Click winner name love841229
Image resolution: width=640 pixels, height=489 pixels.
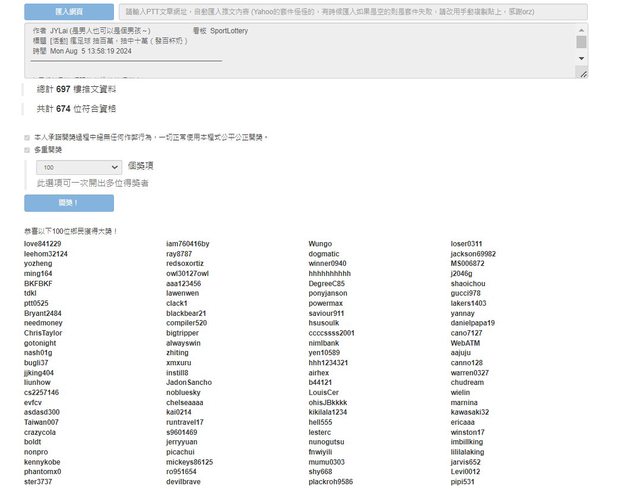click(x=42, y=244)
